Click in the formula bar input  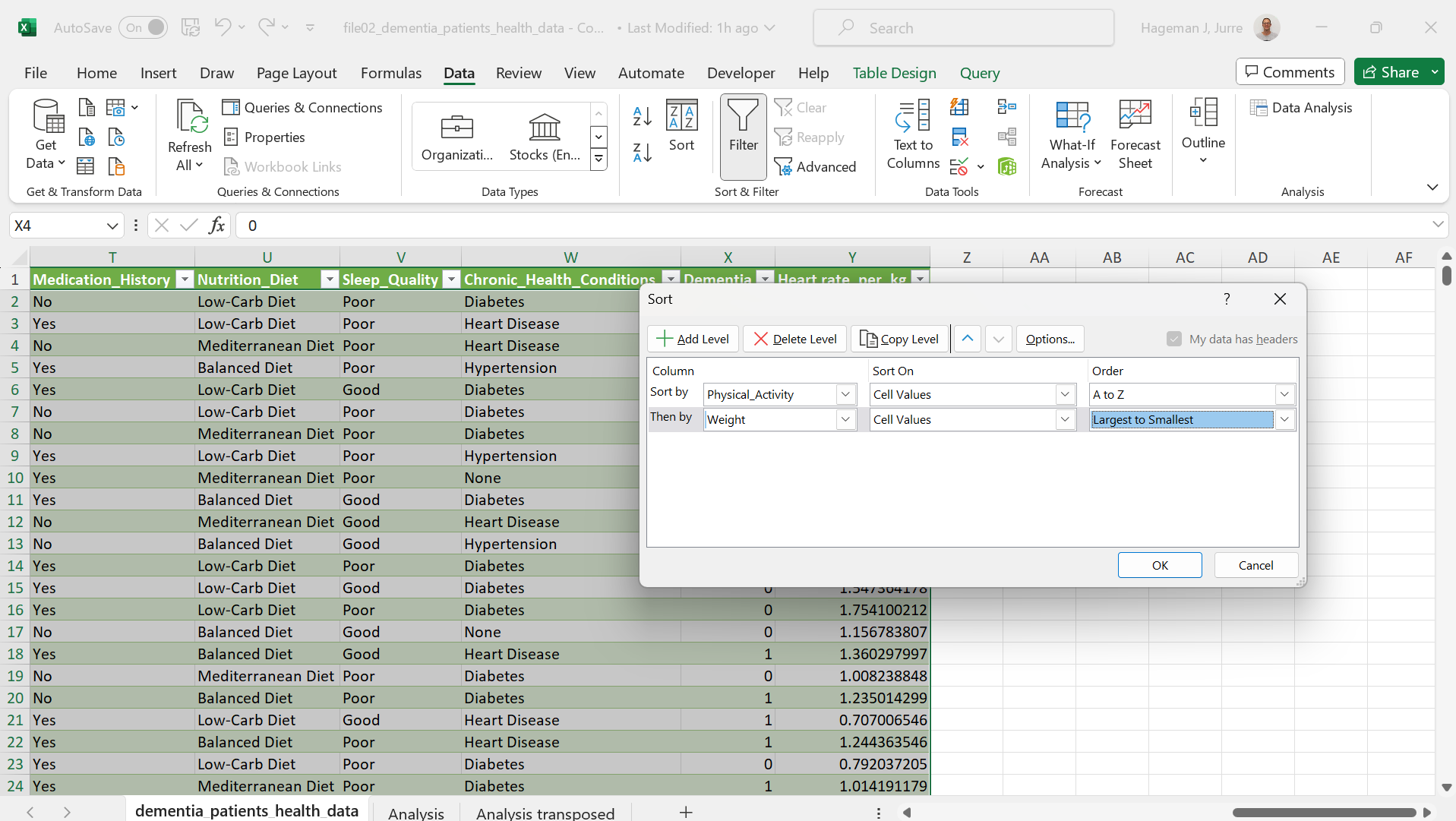coord(760,226)
